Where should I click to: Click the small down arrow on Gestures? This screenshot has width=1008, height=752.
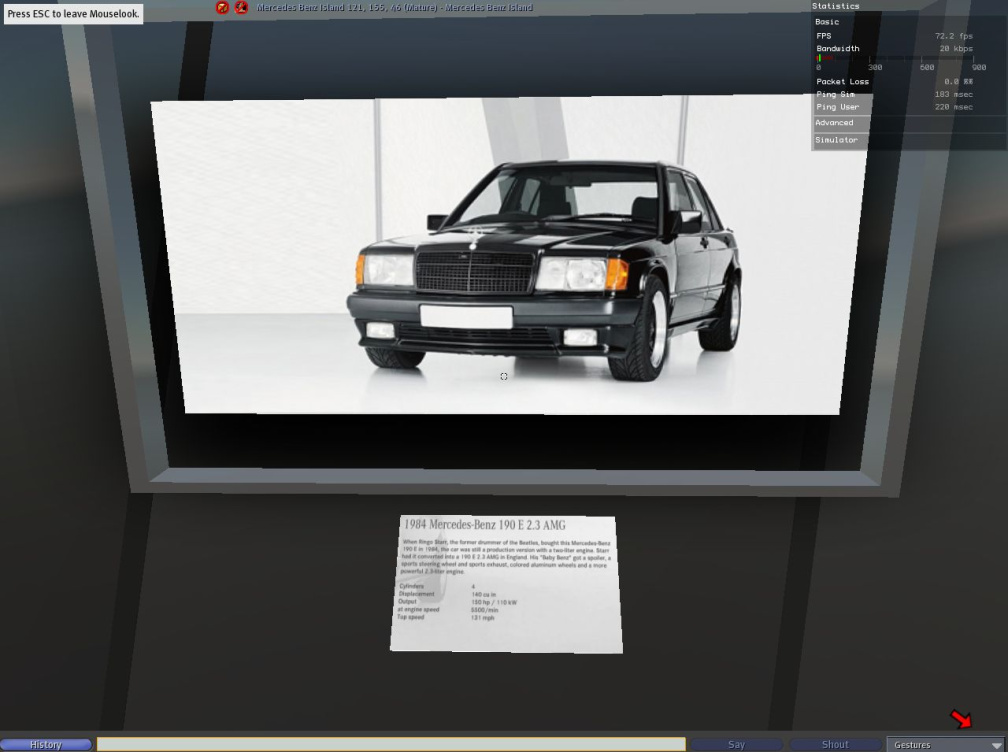coord(996,745)
